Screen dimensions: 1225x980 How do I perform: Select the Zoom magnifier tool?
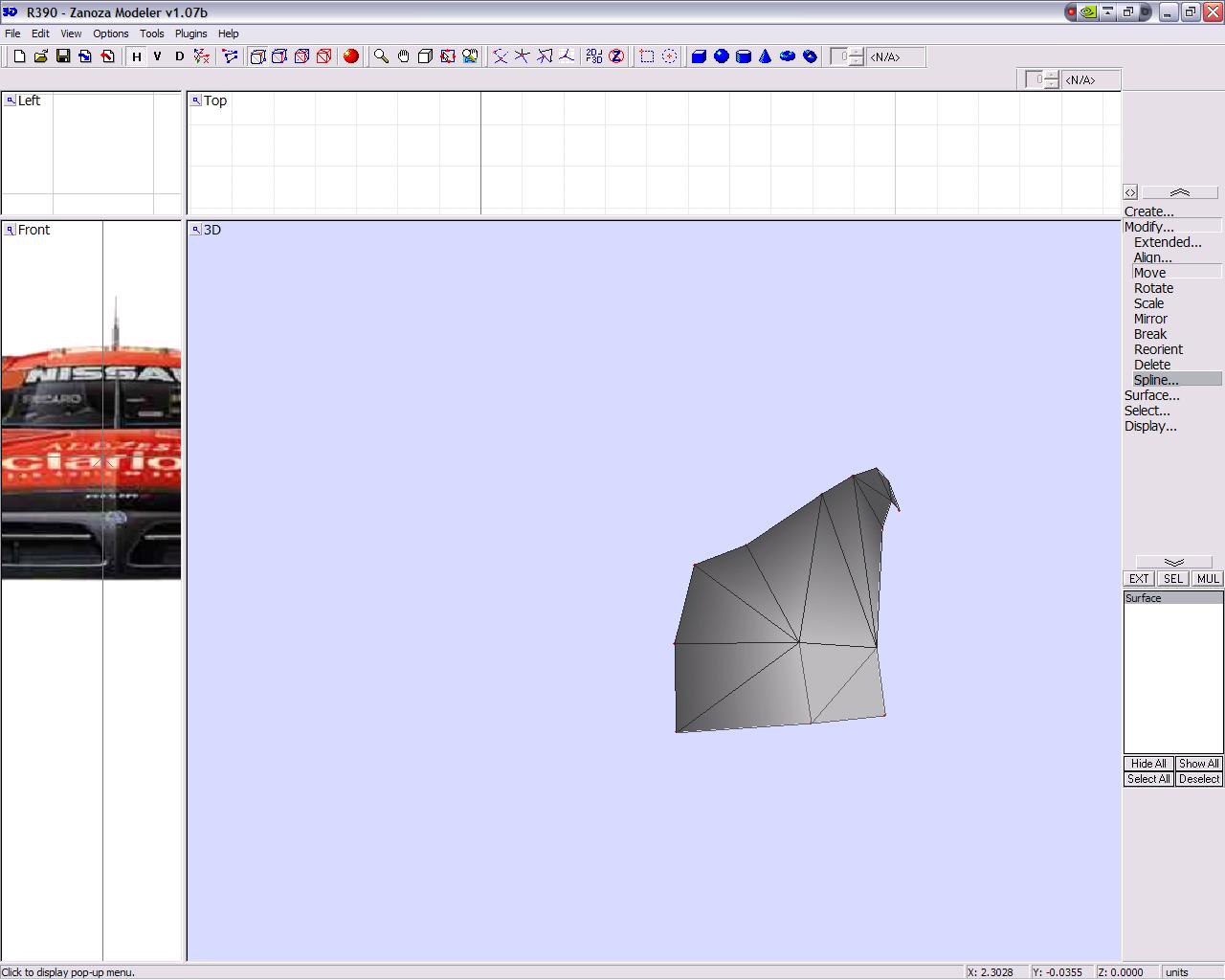381,56
